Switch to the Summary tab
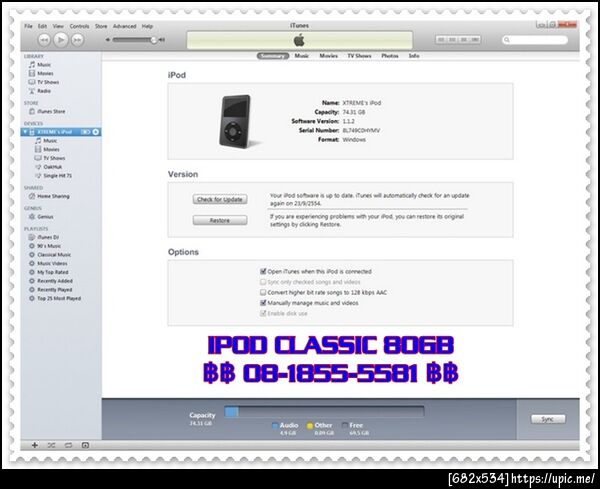This screenshot has height=489, width=600. 272,56
